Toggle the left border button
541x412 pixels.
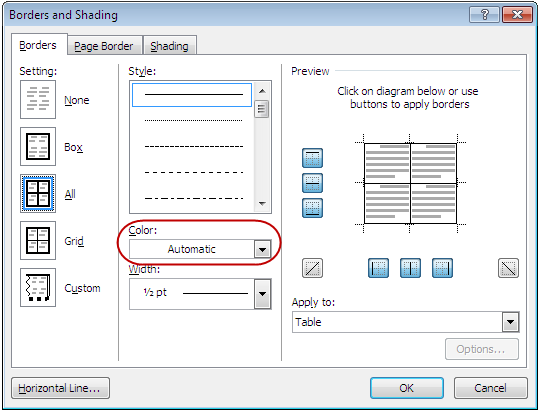pyautogui.click(x=378, y=268)
